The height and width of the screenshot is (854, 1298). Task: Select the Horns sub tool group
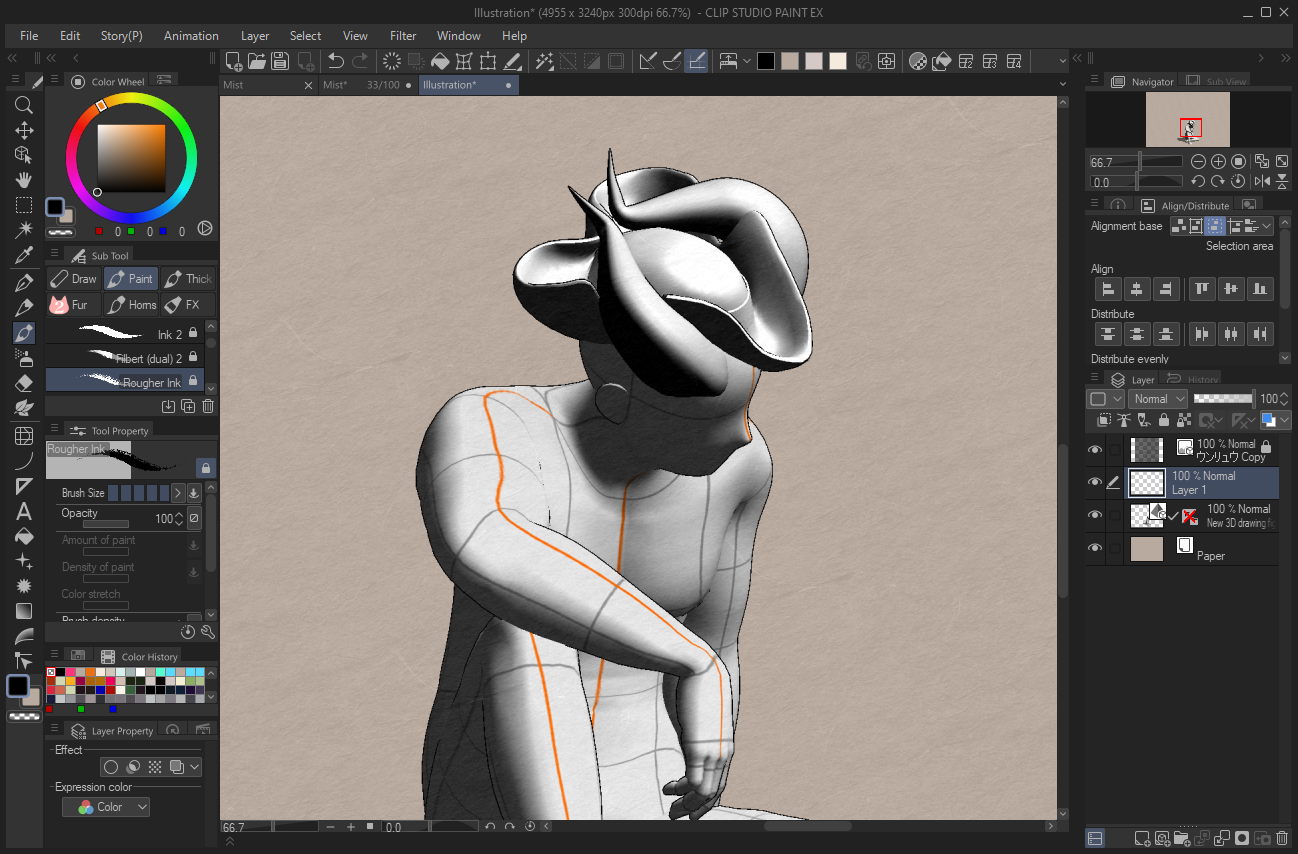pyautogui.click(x=131, y=304)
